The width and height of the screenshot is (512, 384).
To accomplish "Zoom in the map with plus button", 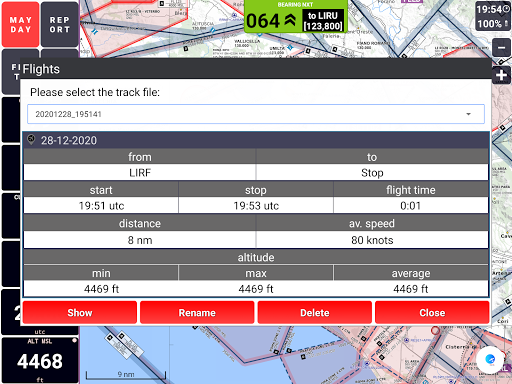I will coord(501,75).
